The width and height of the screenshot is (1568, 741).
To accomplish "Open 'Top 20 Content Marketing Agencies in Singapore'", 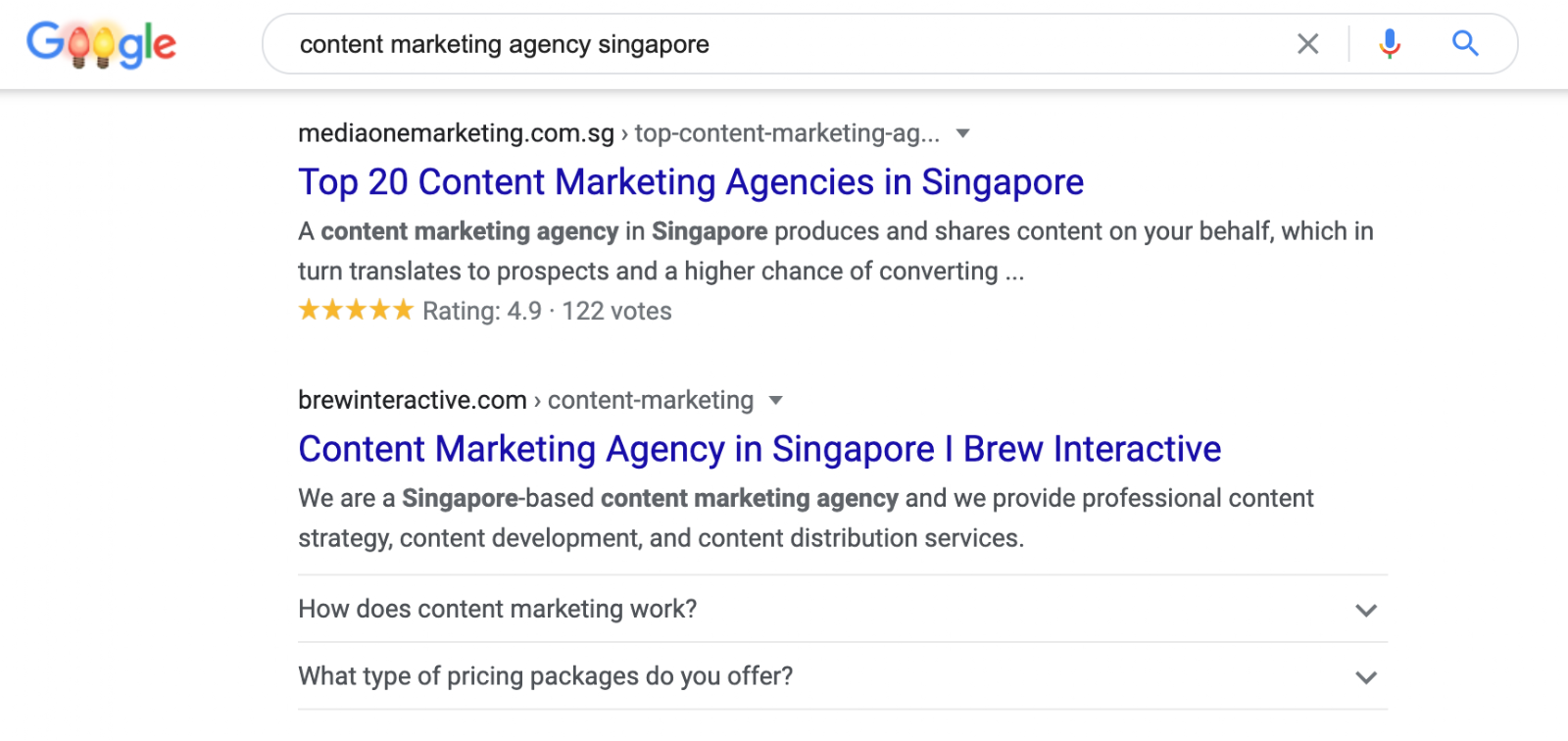I will pyautogui.click(x=691, y=182).
